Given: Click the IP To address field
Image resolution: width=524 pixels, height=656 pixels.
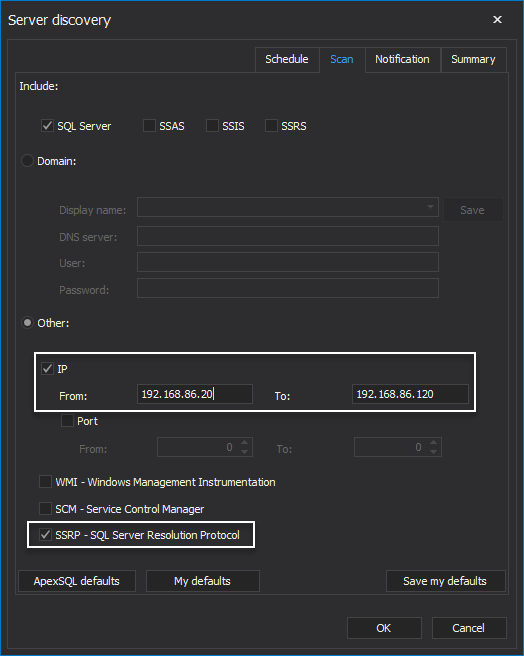Looking at the screenshot, I should [x=410, y=394].
